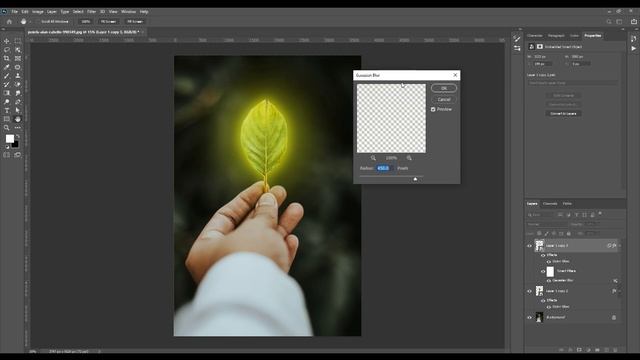Zoom out in Gaussian Blur preview

[x=373, y=158]
